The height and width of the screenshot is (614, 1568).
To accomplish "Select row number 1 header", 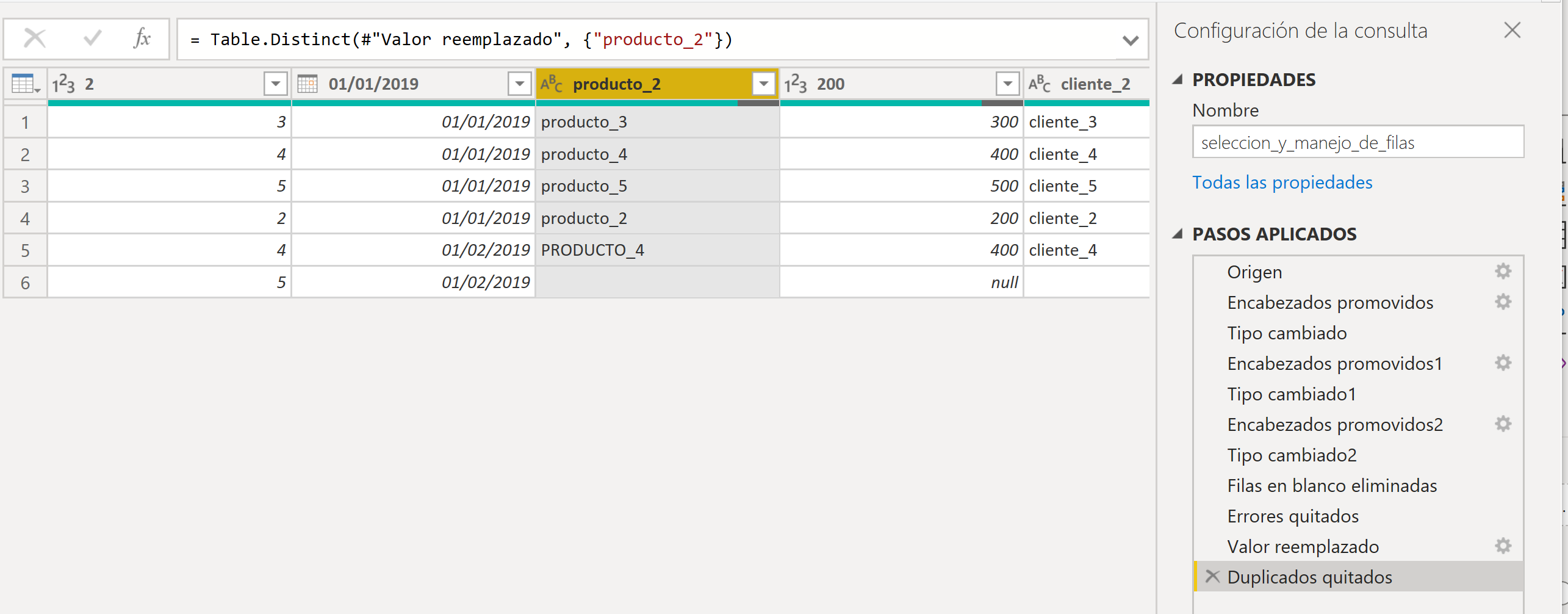I will [25, 122].
